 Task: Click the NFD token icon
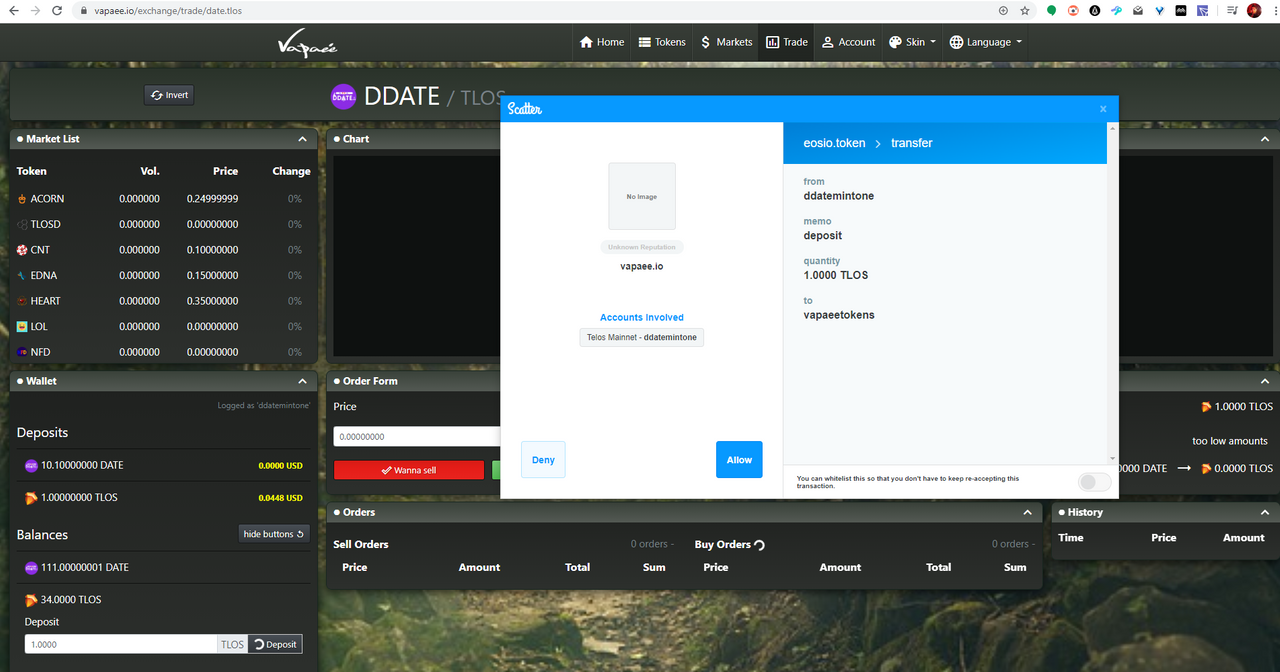tap(22, 352)
